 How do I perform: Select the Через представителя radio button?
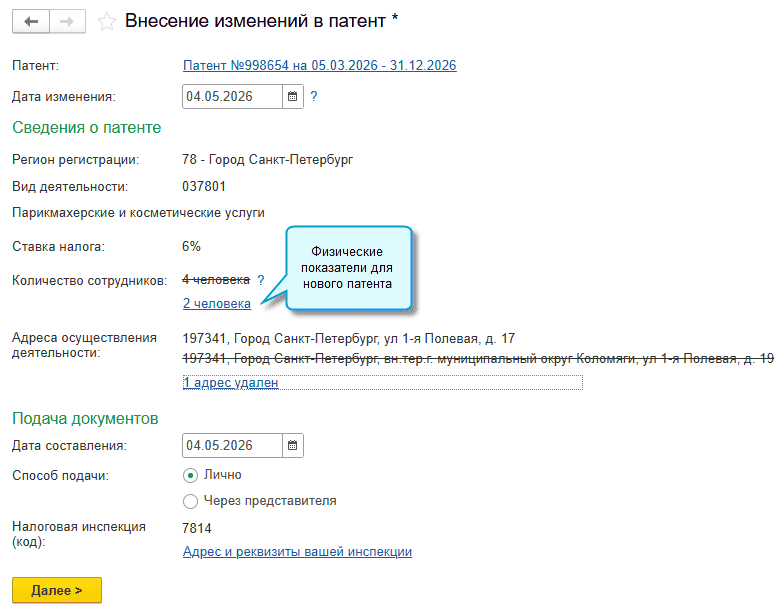tap(191, 501)
